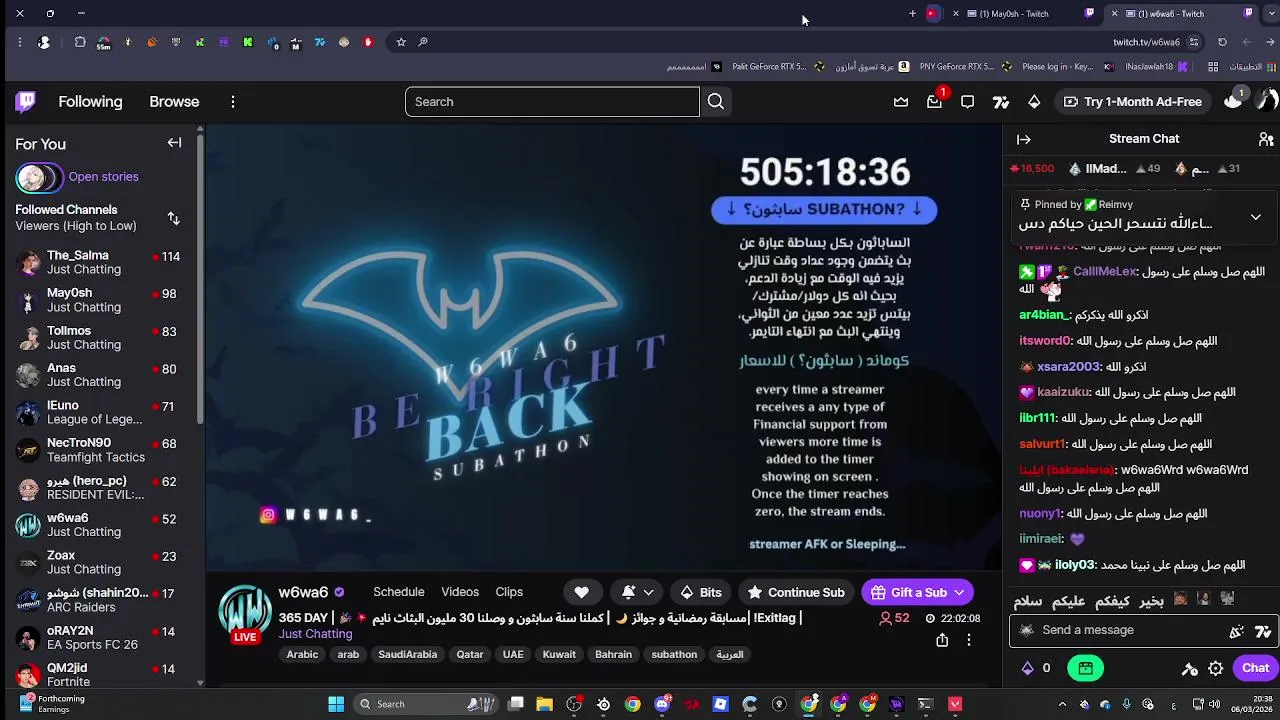This screenshot has height=720, width=1280.
Task: Click the Arabic tag
Action: pos(302,654)
